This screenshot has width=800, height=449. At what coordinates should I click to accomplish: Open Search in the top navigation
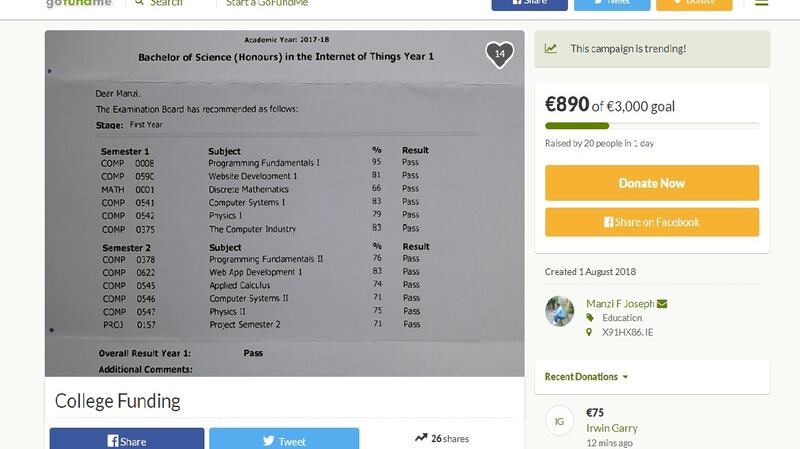(x=165, y=3)
